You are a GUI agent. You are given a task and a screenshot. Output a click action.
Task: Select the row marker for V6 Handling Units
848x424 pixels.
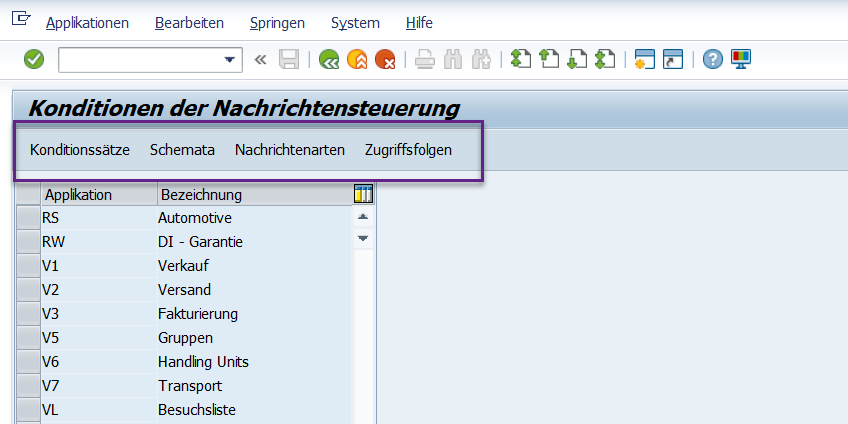tap(29, 361)
